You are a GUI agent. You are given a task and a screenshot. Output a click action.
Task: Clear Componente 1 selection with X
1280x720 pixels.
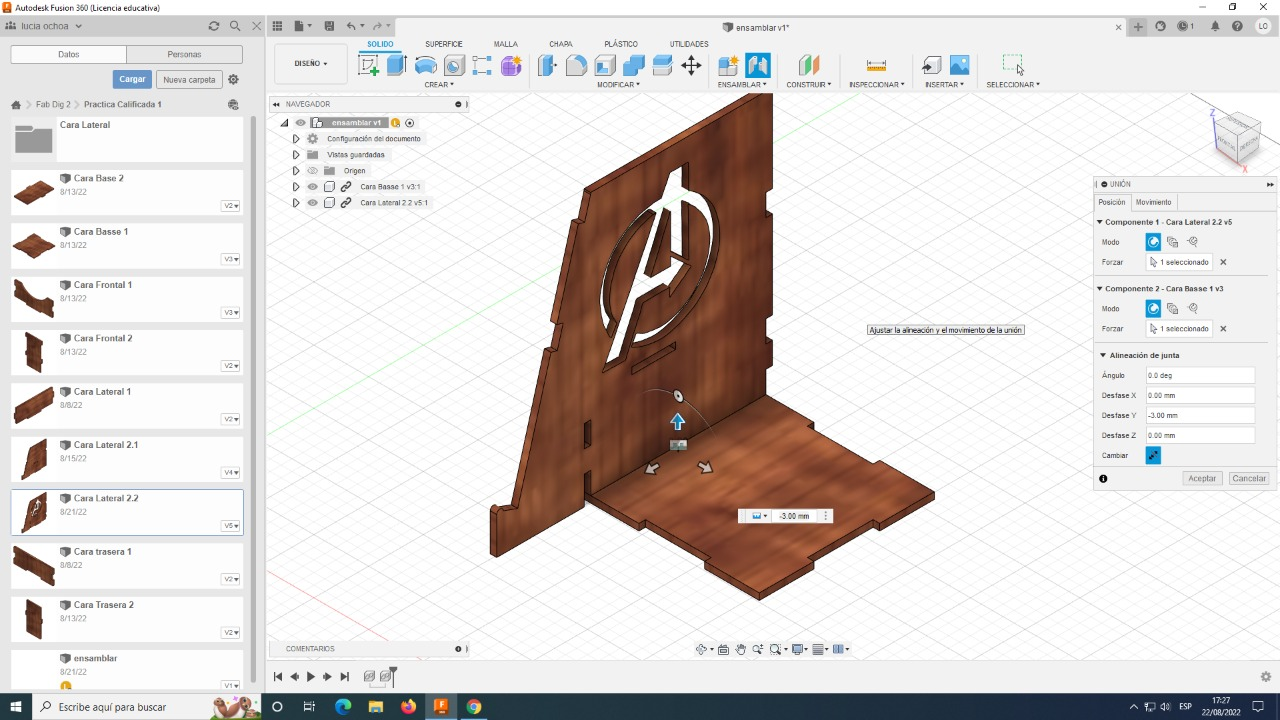tap(1223, 262)
